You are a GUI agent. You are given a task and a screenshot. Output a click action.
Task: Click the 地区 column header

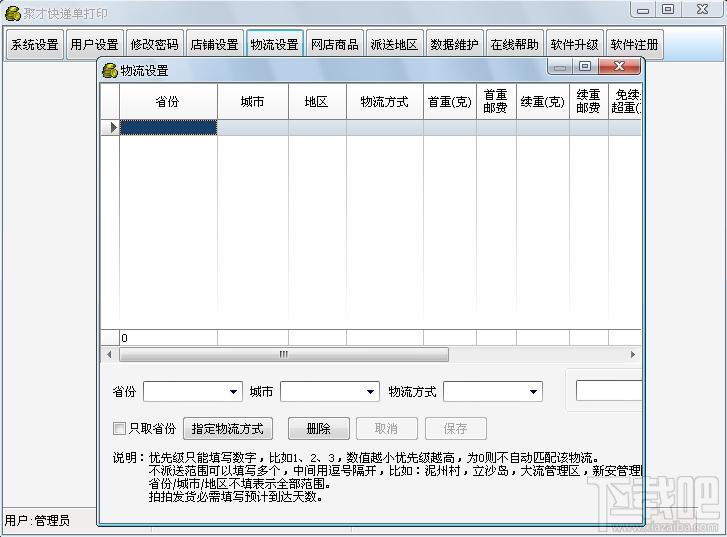click(x=317, y=102)
